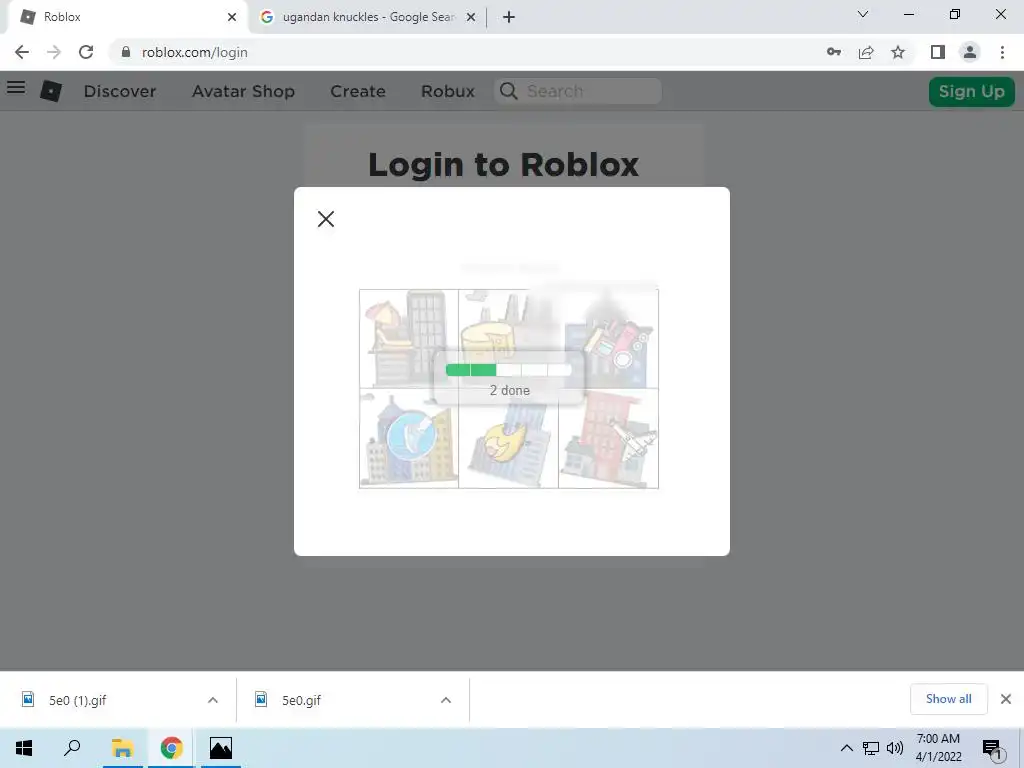This screenshot has height=768, width=1024.
Task: Choose the captcha tile with the camera on buildings
Action: [x=608, y=339]
